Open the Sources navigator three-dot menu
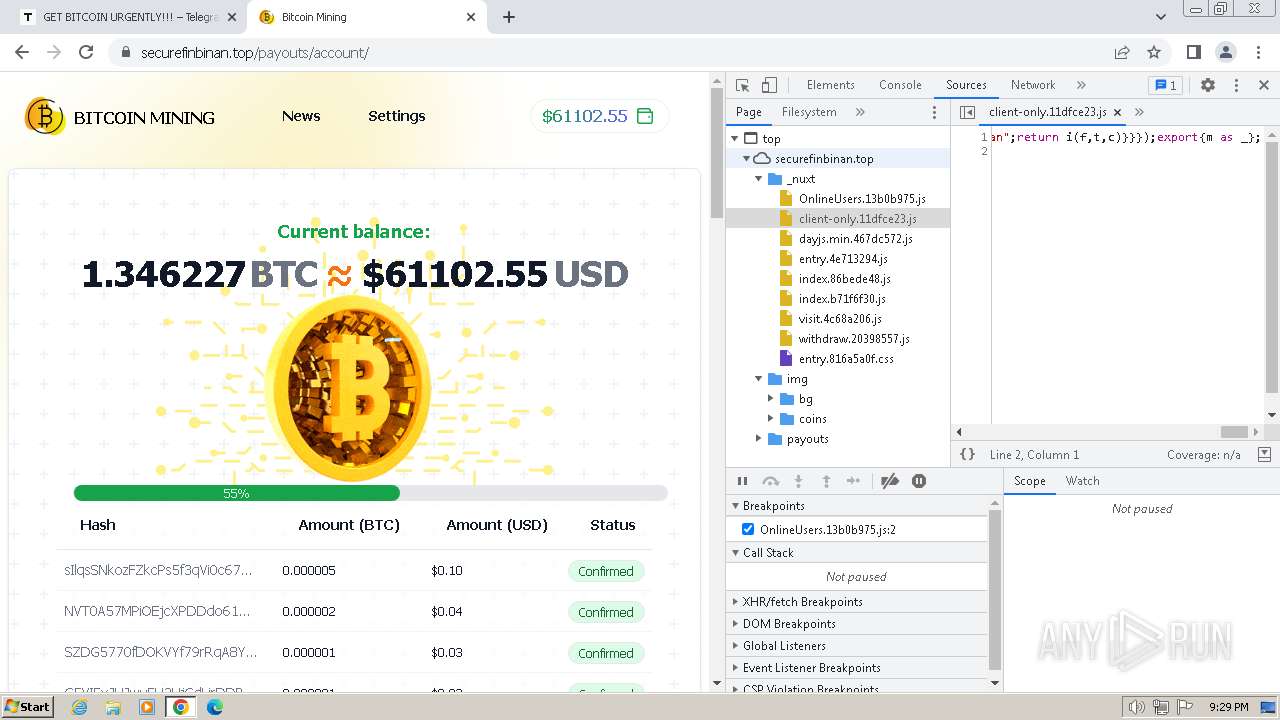This screenshot has height=720, width=1280. click(935, 112)
